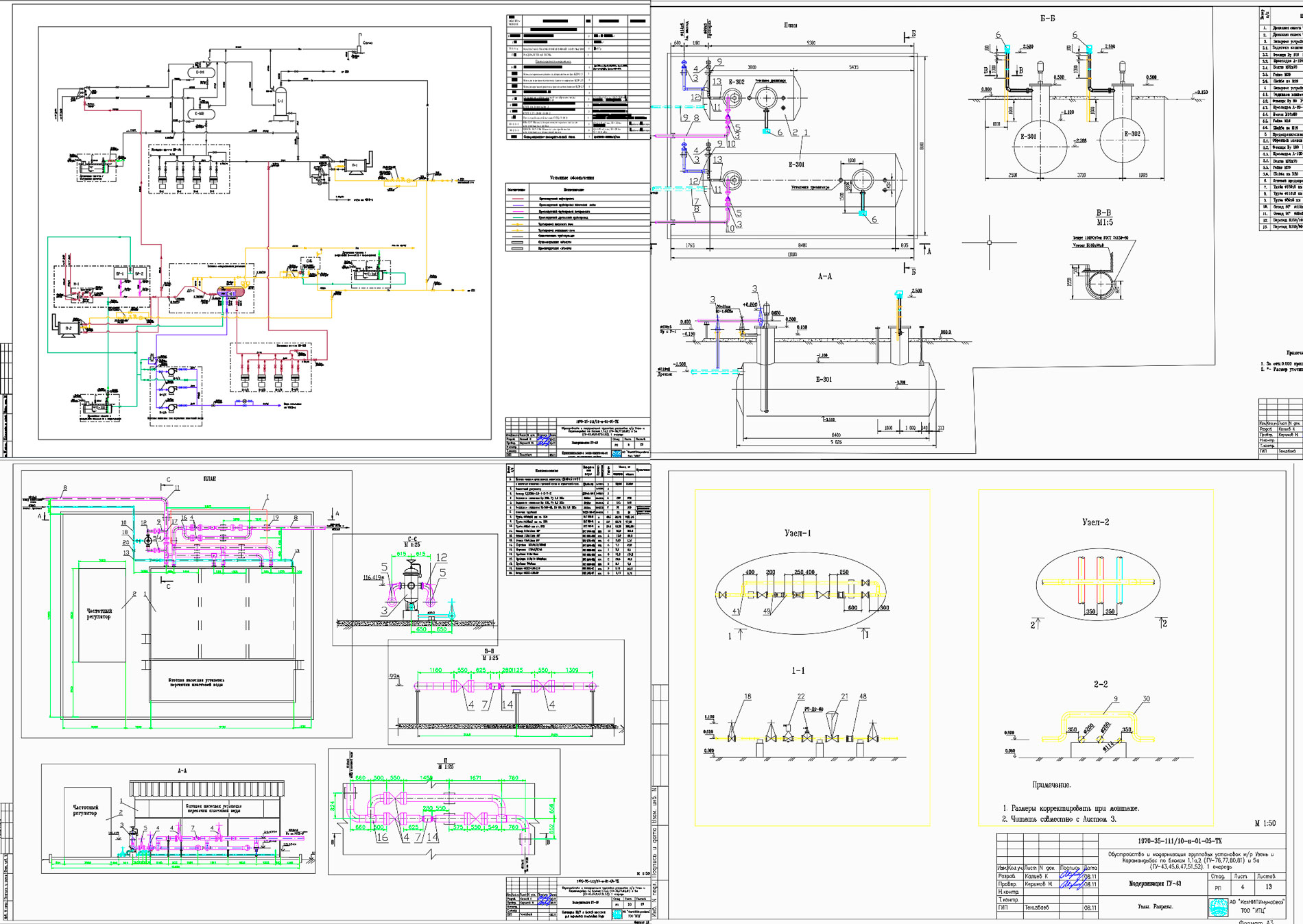This screenshot has height=924, width=1303.
Task: Click callout '41' in Узел-1
Action: pos(736,611)
